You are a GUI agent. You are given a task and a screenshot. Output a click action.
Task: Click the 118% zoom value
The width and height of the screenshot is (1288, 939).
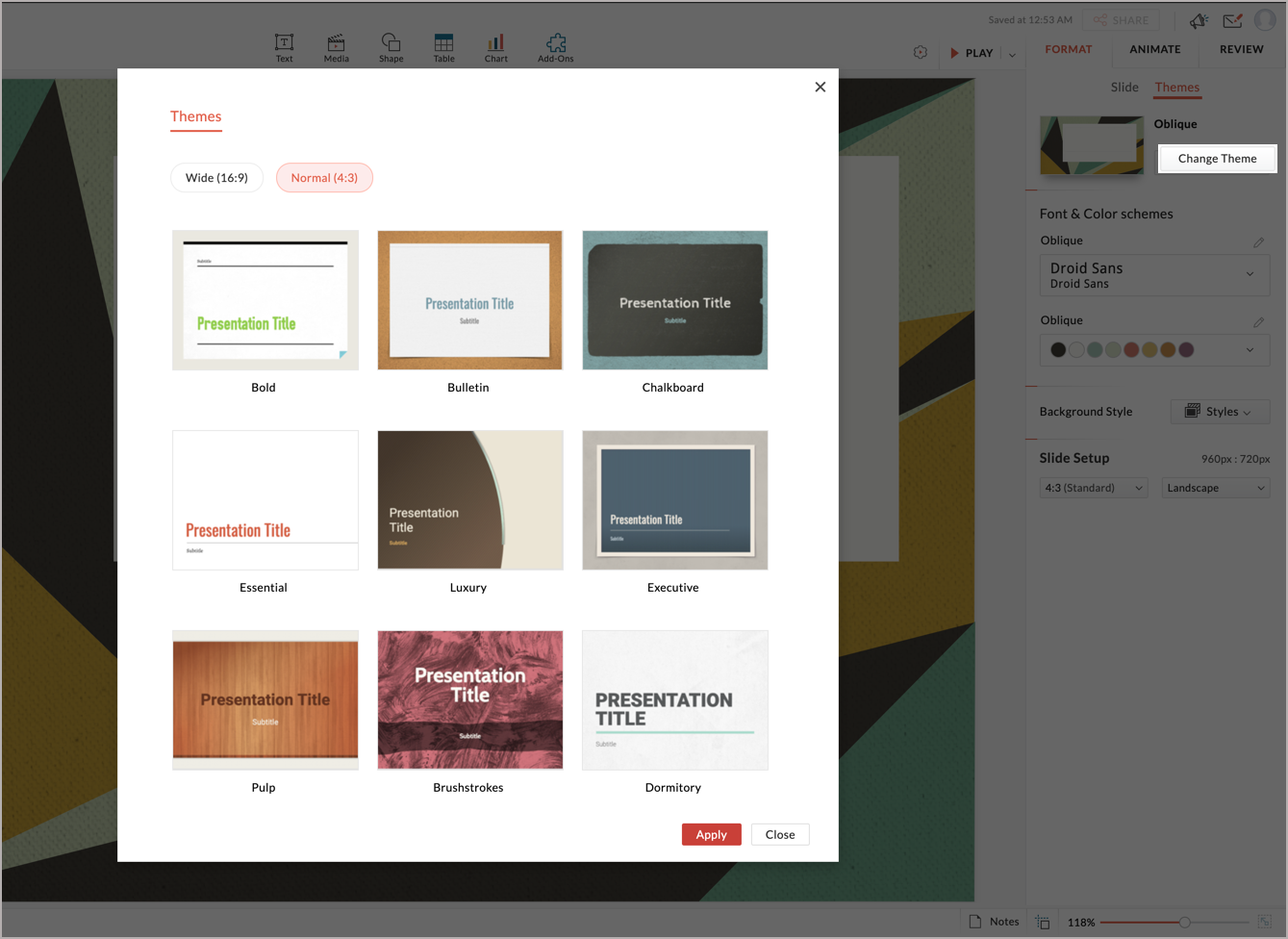tap(1081, 923)
